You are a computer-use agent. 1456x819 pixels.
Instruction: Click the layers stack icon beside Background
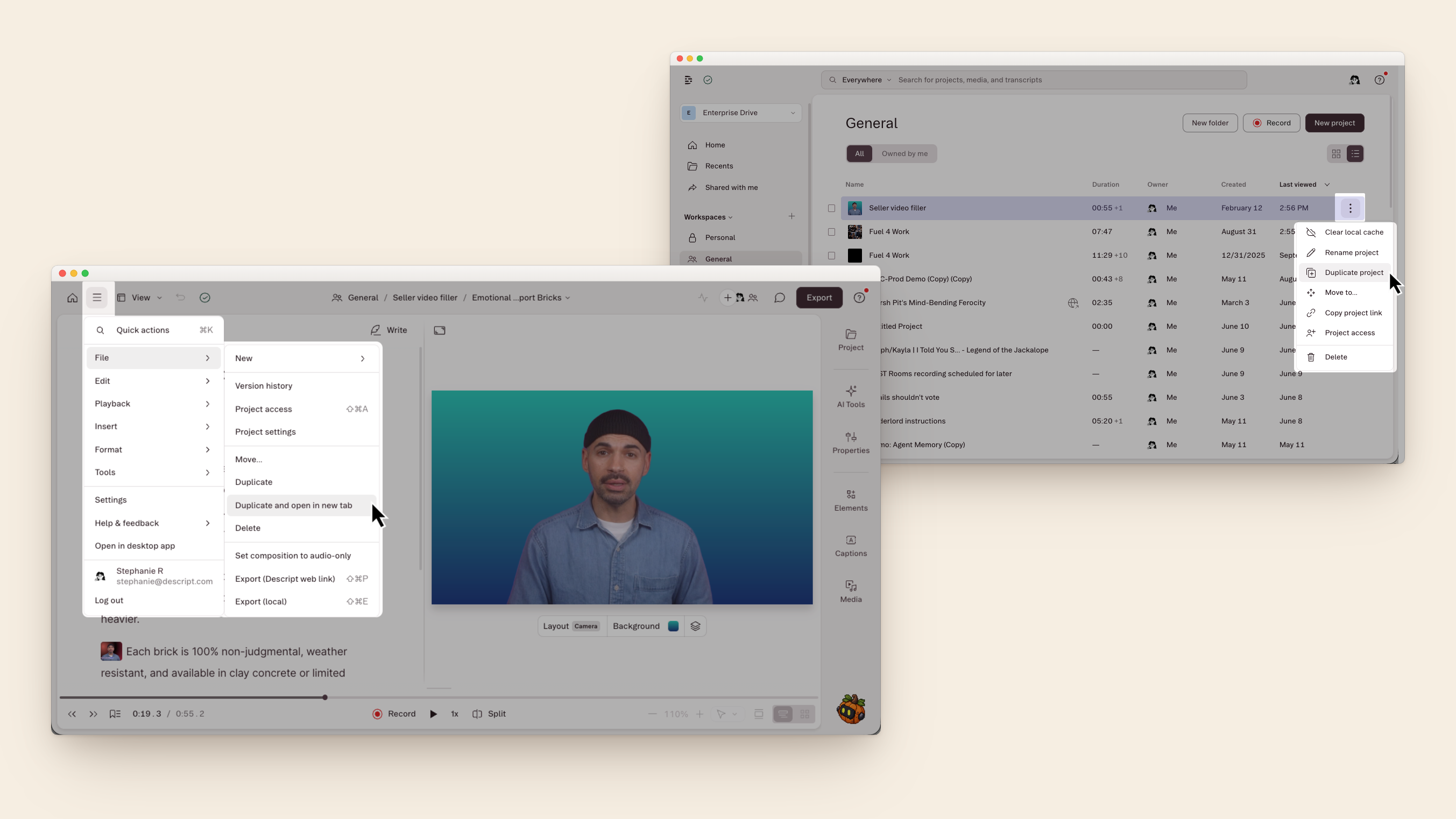click(695, 626)
